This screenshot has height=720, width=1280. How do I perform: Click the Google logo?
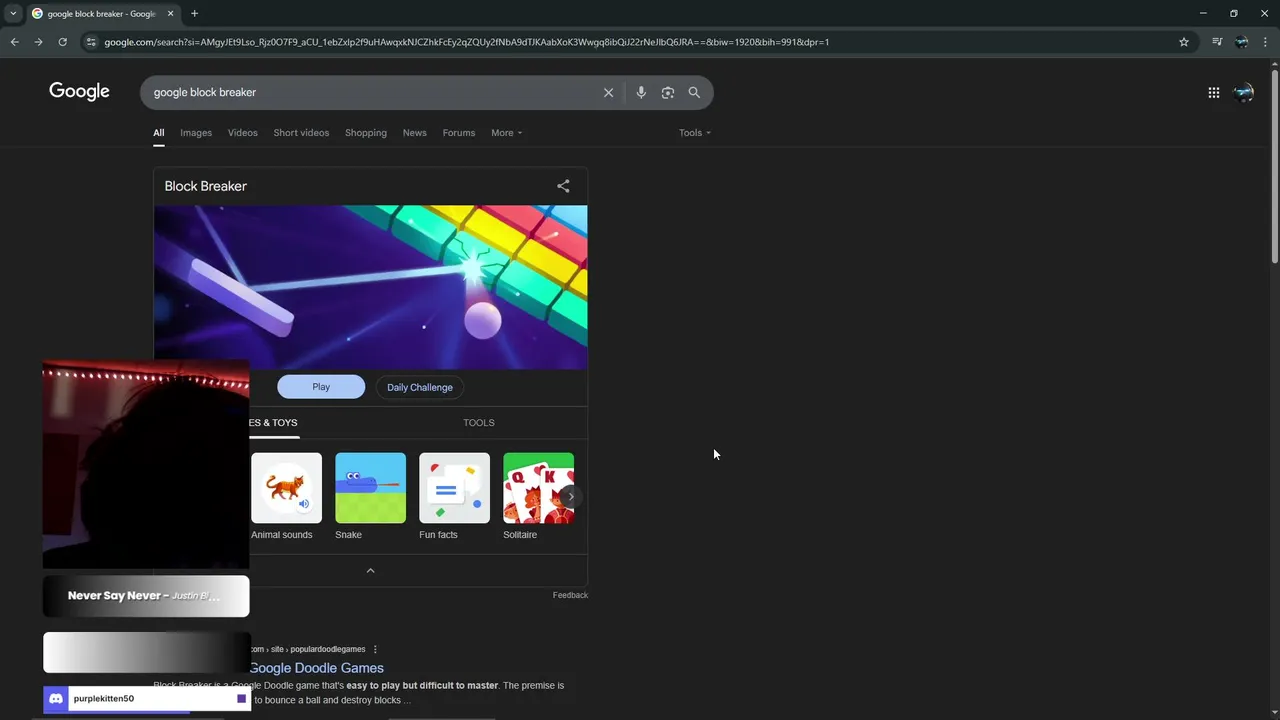click(x=79, y=92)
